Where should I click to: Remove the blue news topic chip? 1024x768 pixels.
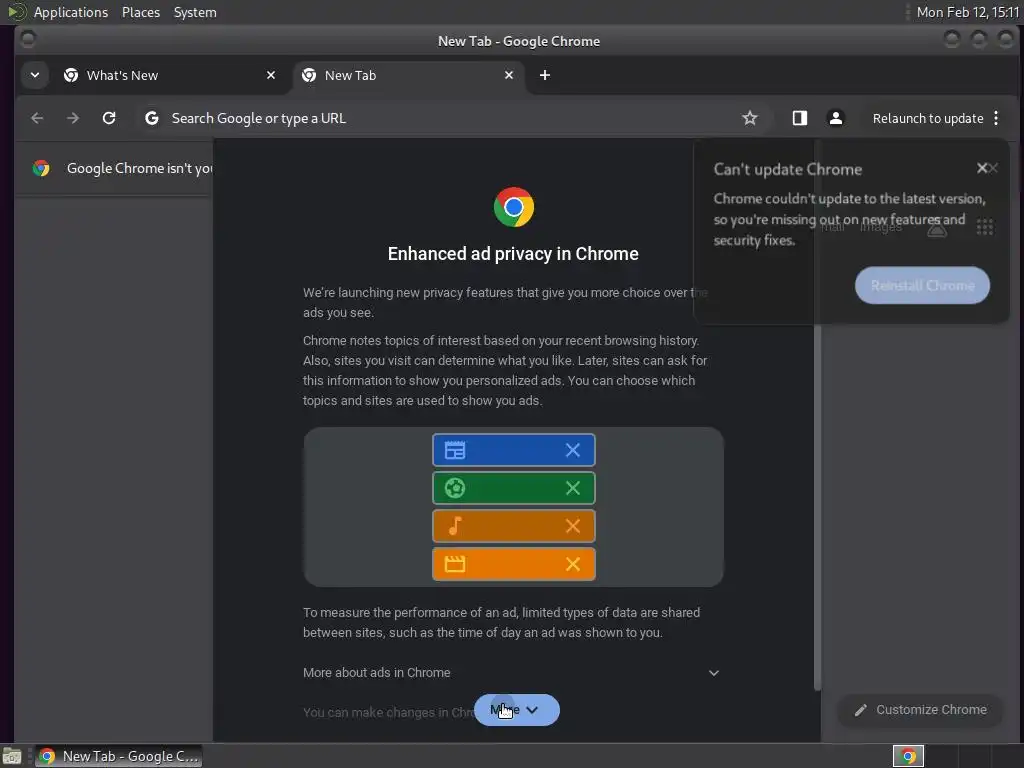tap(573, 450)
